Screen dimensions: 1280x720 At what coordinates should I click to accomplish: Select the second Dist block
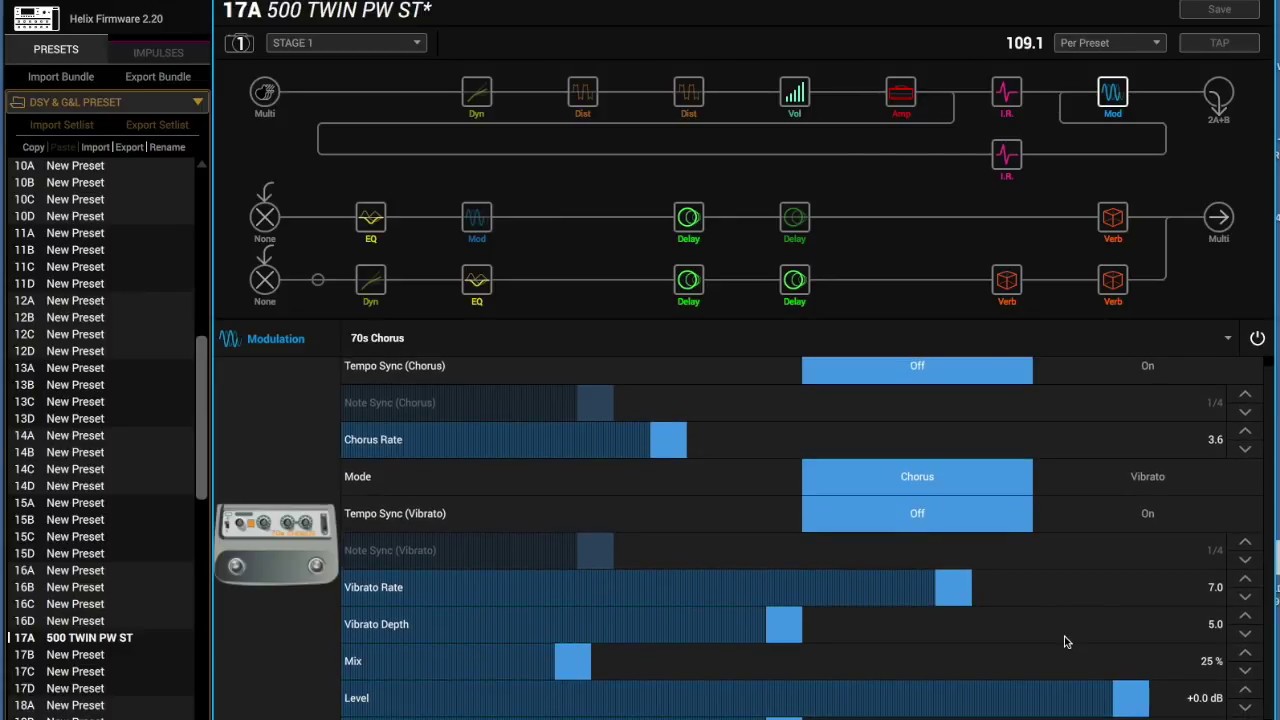pyautogui.click(x=689, y=93)
